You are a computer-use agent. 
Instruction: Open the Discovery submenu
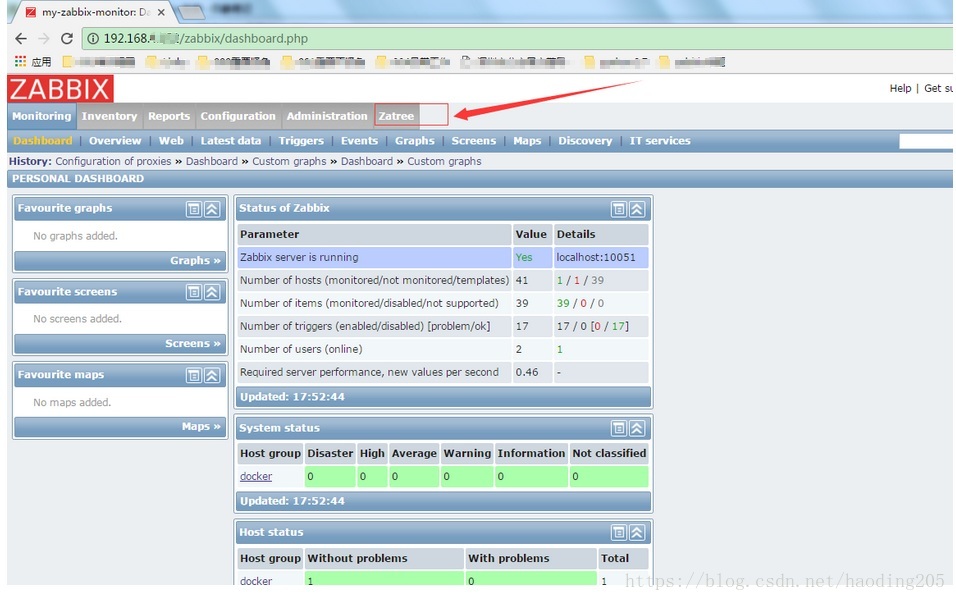[x=585, y=141]
